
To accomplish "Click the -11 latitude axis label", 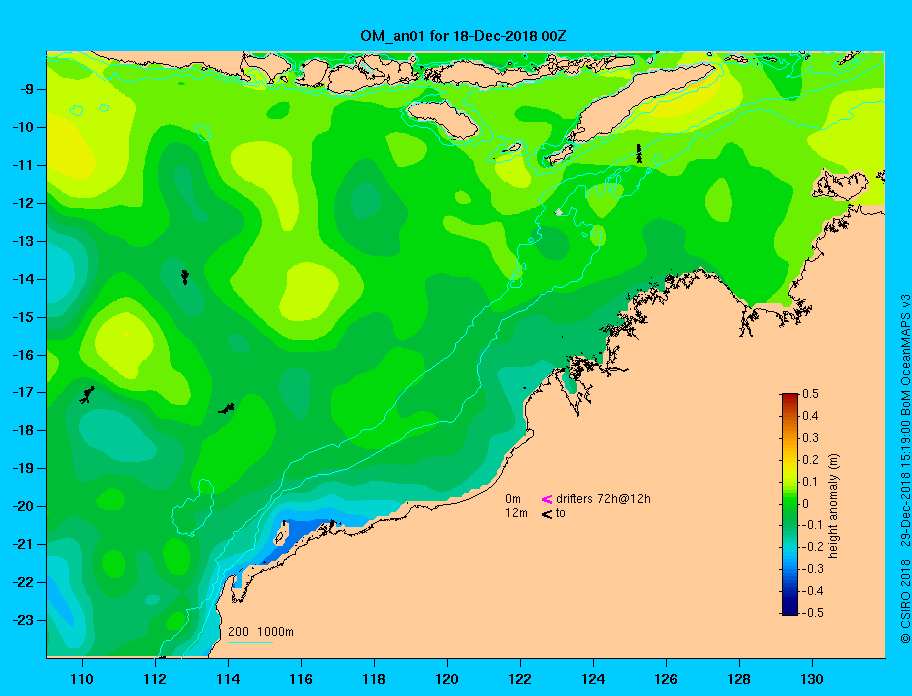I will [x=23, y=165].
